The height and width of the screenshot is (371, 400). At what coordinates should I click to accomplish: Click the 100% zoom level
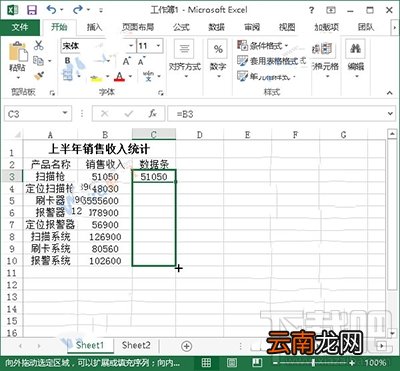coord(375,363)
